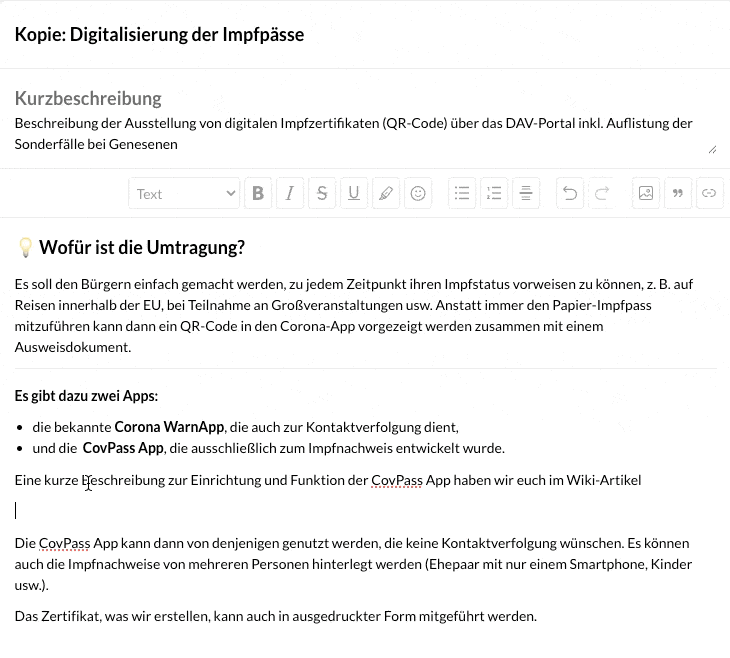
Task: Open the Text style dropdown
Action: 184,194
